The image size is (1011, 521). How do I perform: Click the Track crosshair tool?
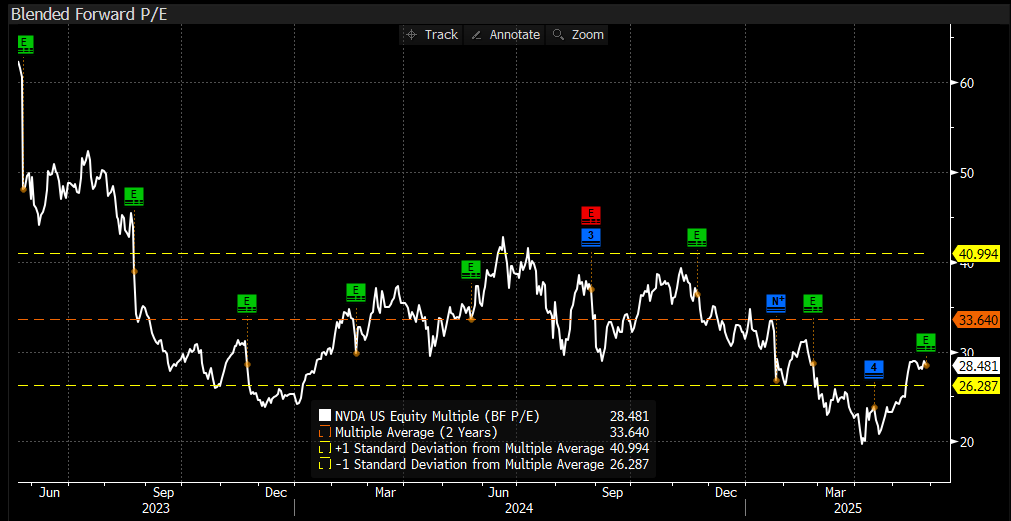pos(431,34)
